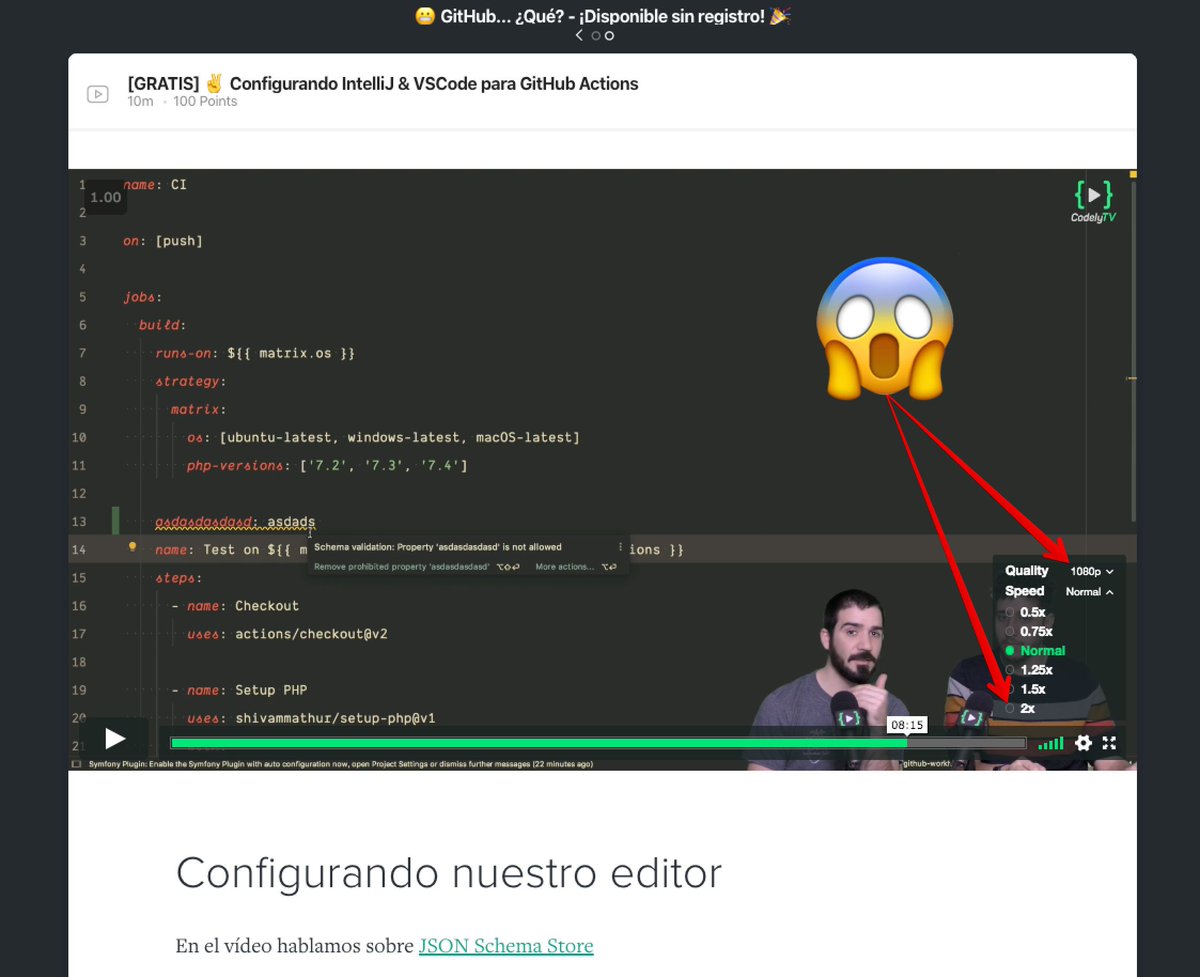Select Normal playback speed

pos(1036,651)
